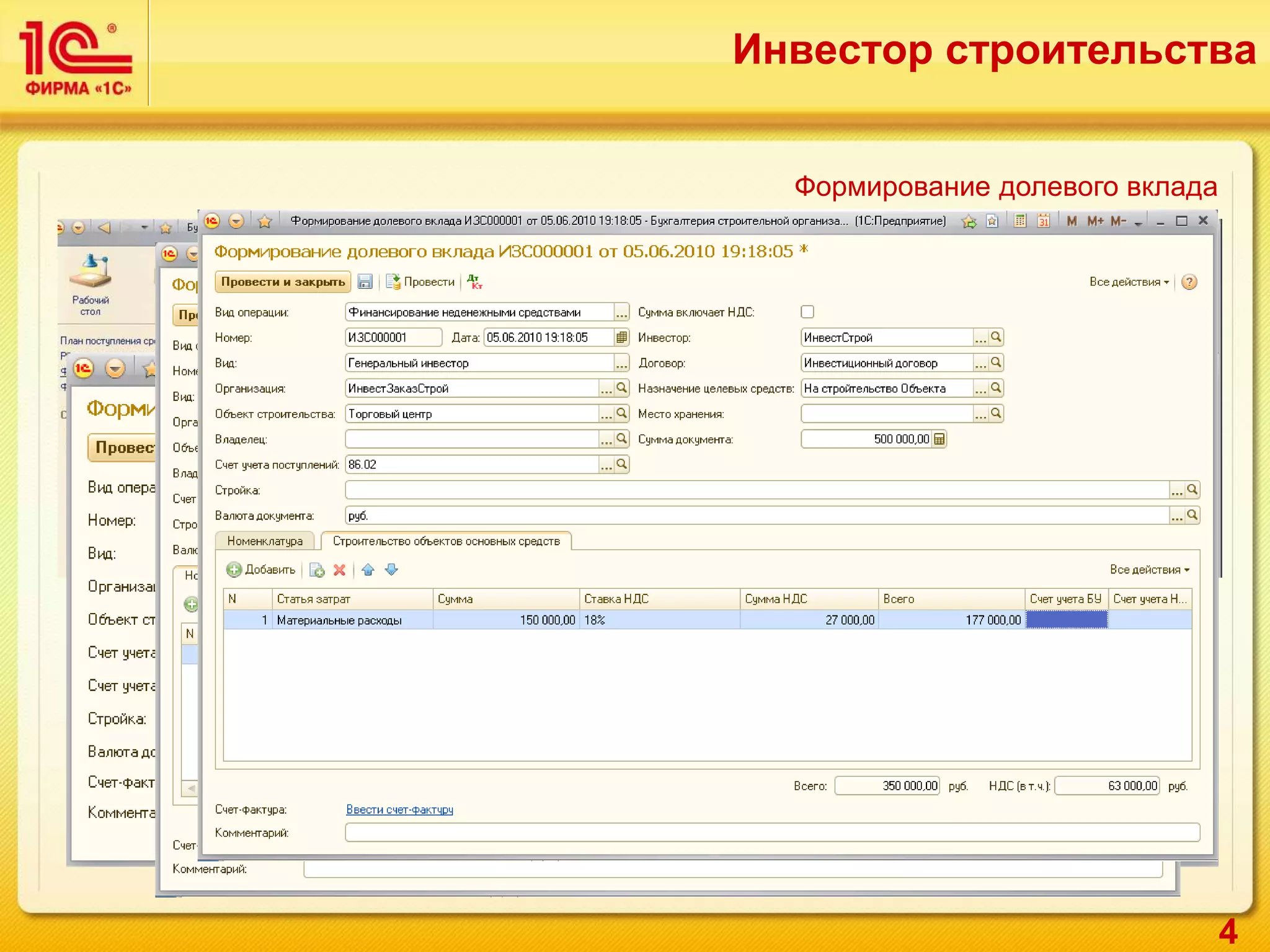Click magnifier icon next to Стройка field
Screen dimensions: 1270x952
point(1192,490)
